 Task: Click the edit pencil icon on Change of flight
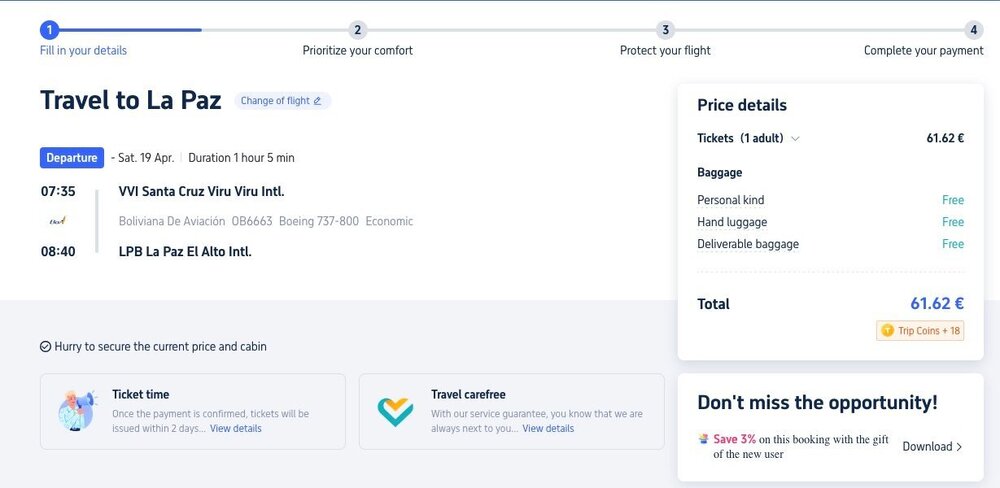coord(318,101)
